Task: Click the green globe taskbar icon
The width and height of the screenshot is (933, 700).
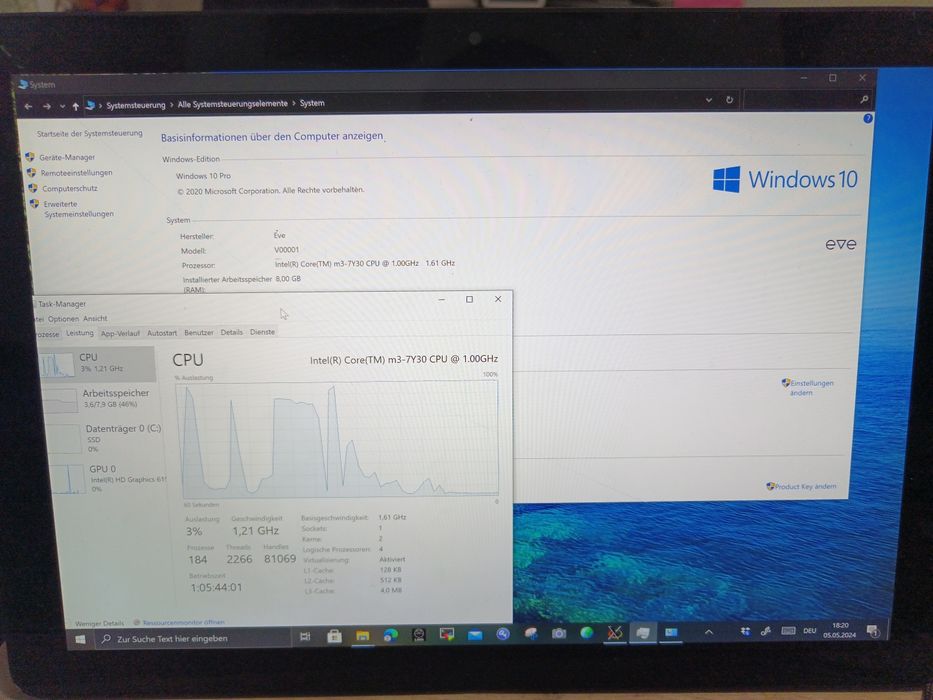Action: pyautogui.click(x=587, y=633)
